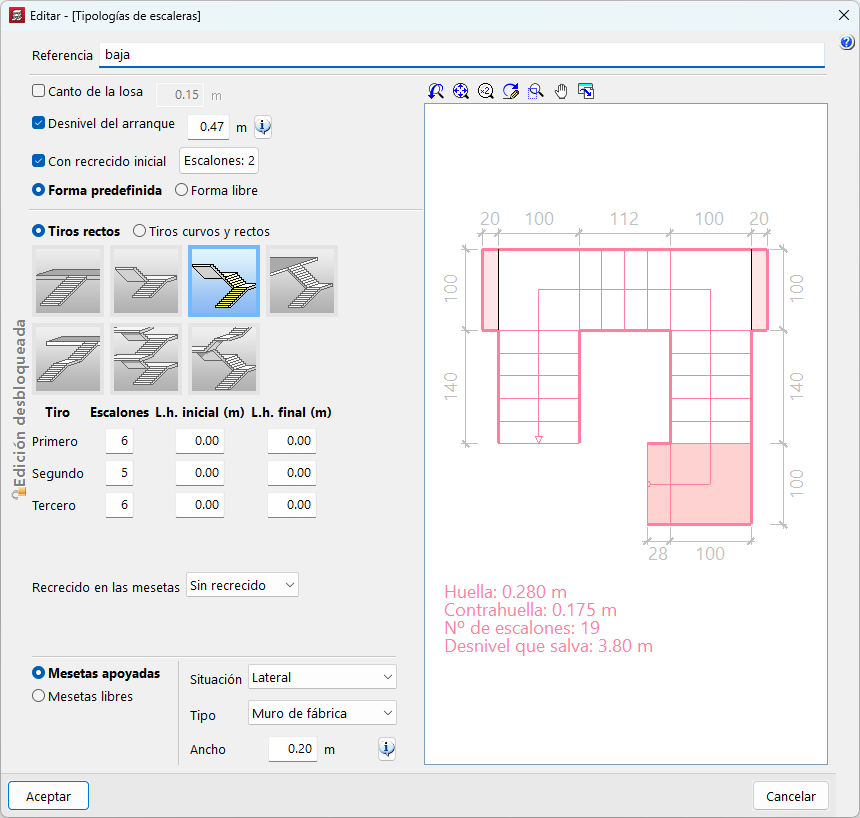
Task: Select the highlighted yellow staircase type thumbnail
Action: click(224, 281)
